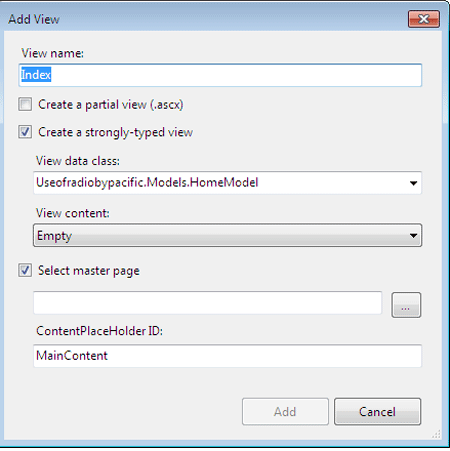This screenshot has height=451, width=450.
Task: Click the 'Create a partial view (.ascx)' label
Action: 111,105
